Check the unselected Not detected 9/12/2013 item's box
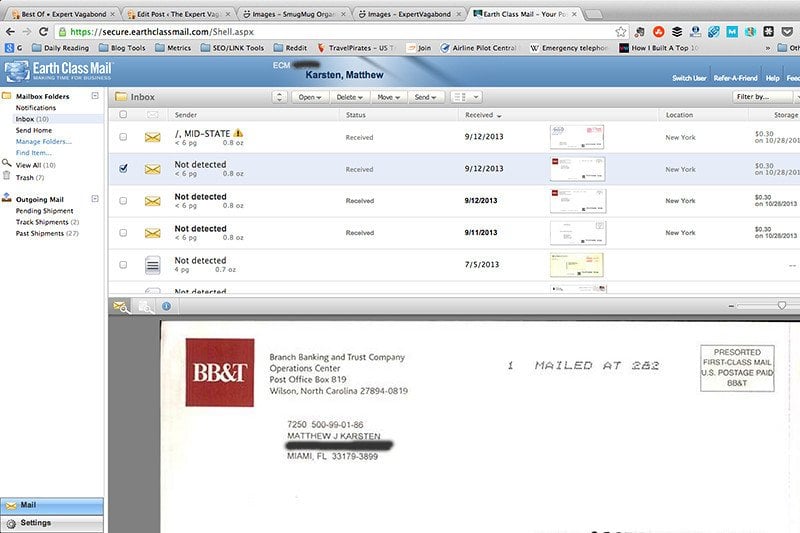 pos(123,201)
